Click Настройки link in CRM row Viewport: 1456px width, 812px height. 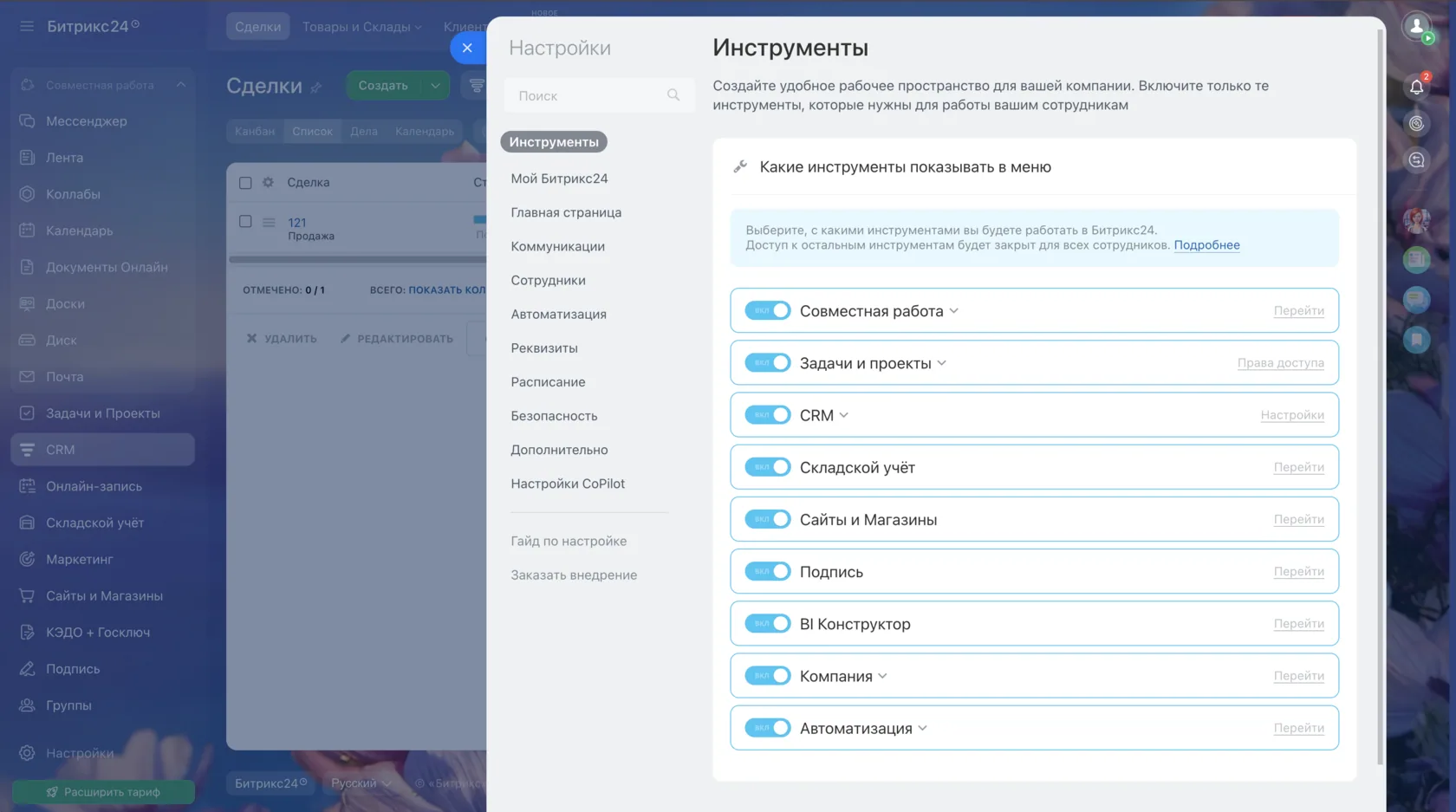point(1292,415)
